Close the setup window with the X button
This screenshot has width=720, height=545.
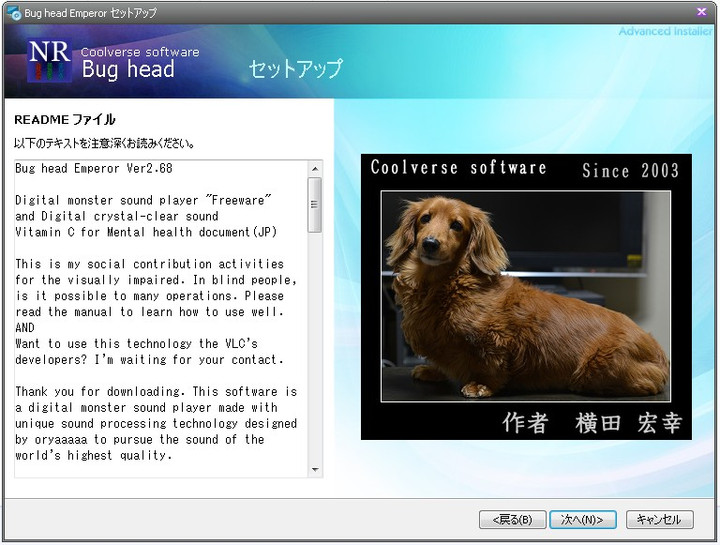tap(701, 11)
